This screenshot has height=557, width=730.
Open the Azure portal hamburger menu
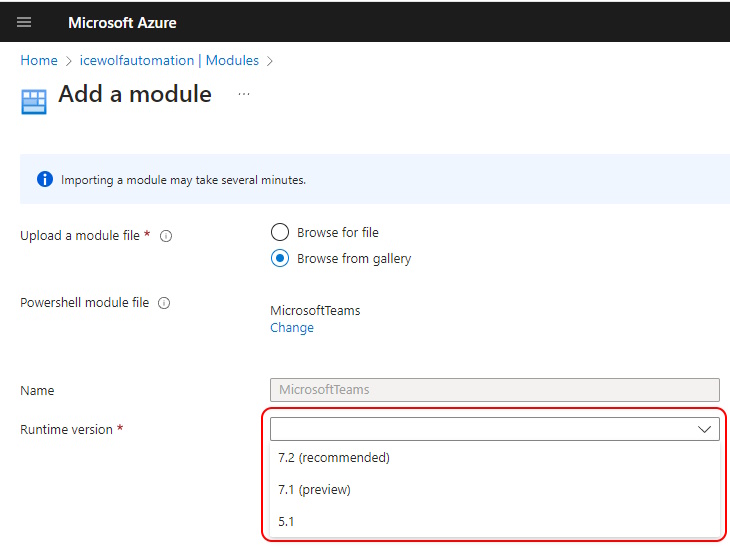(x=24, y=22)
